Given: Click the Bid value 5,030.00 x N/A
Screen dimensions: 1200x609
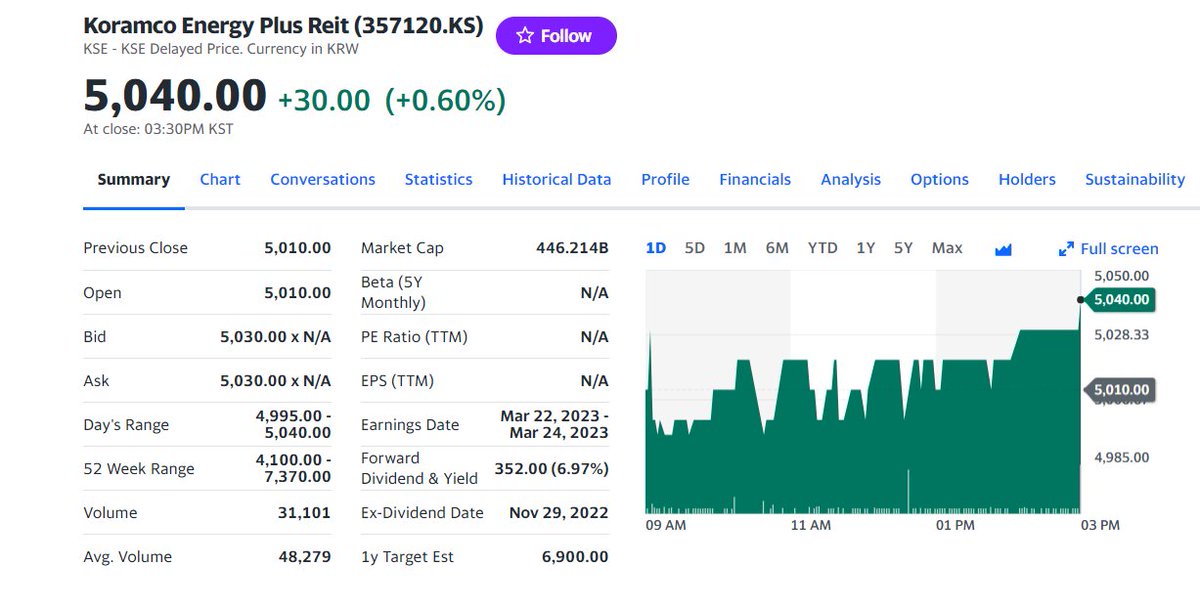Looking at the screenshot, I should tap(275, 337).
